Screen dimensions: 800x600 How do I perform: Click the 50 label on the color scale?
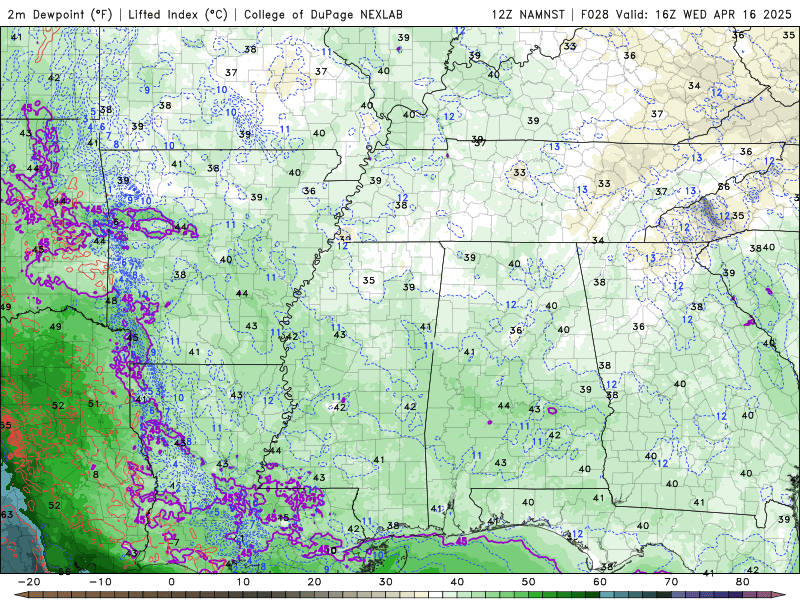point(529,582)
